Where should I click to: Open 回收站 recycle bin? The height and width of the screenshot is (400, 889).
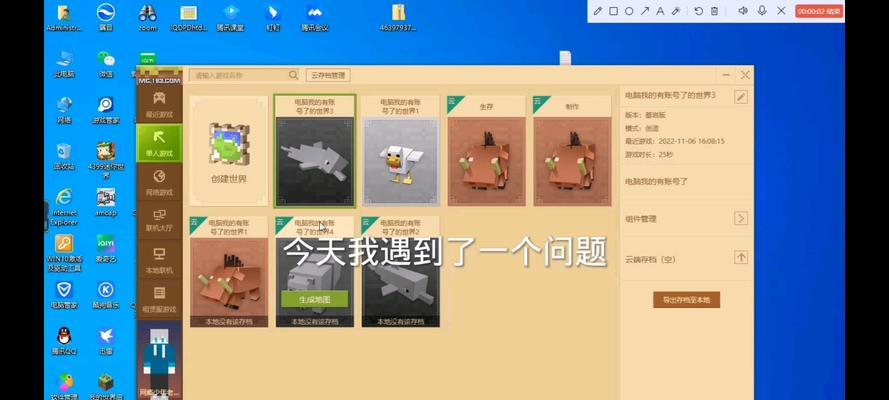click(x=64, y=157)
